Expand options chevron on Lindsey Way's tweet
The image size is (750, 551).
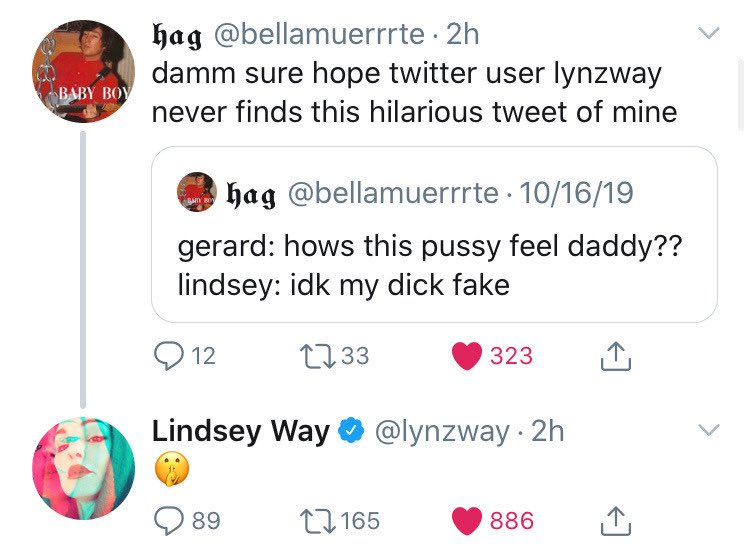point(708,431)
